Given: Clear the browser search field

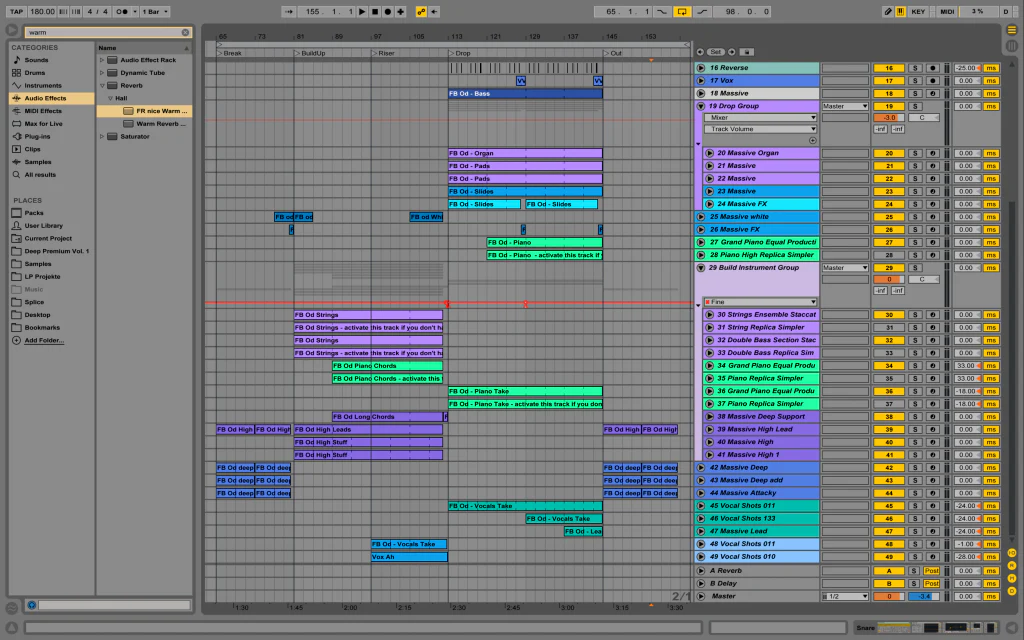Looking at the screenshot, I should pos(185,32).
